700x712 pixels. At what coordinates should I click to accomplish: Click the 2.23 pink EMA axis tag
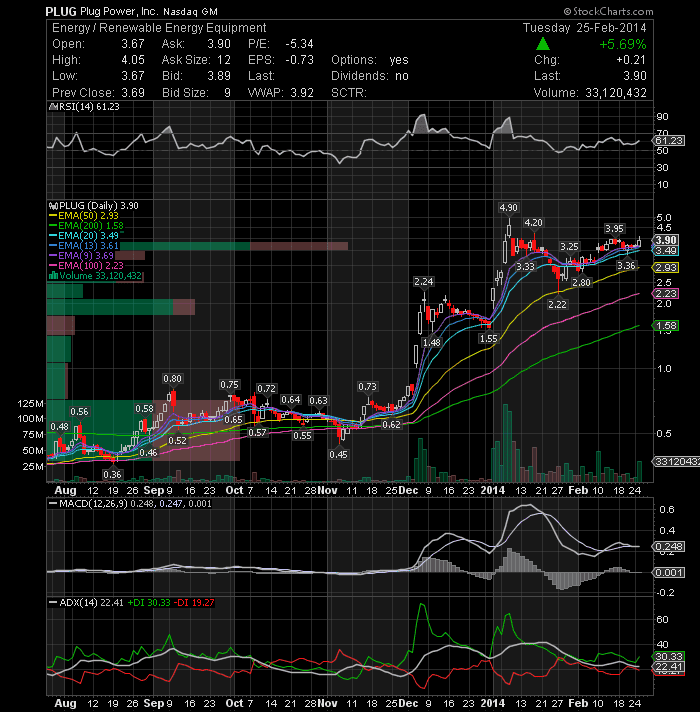point(666,293)
